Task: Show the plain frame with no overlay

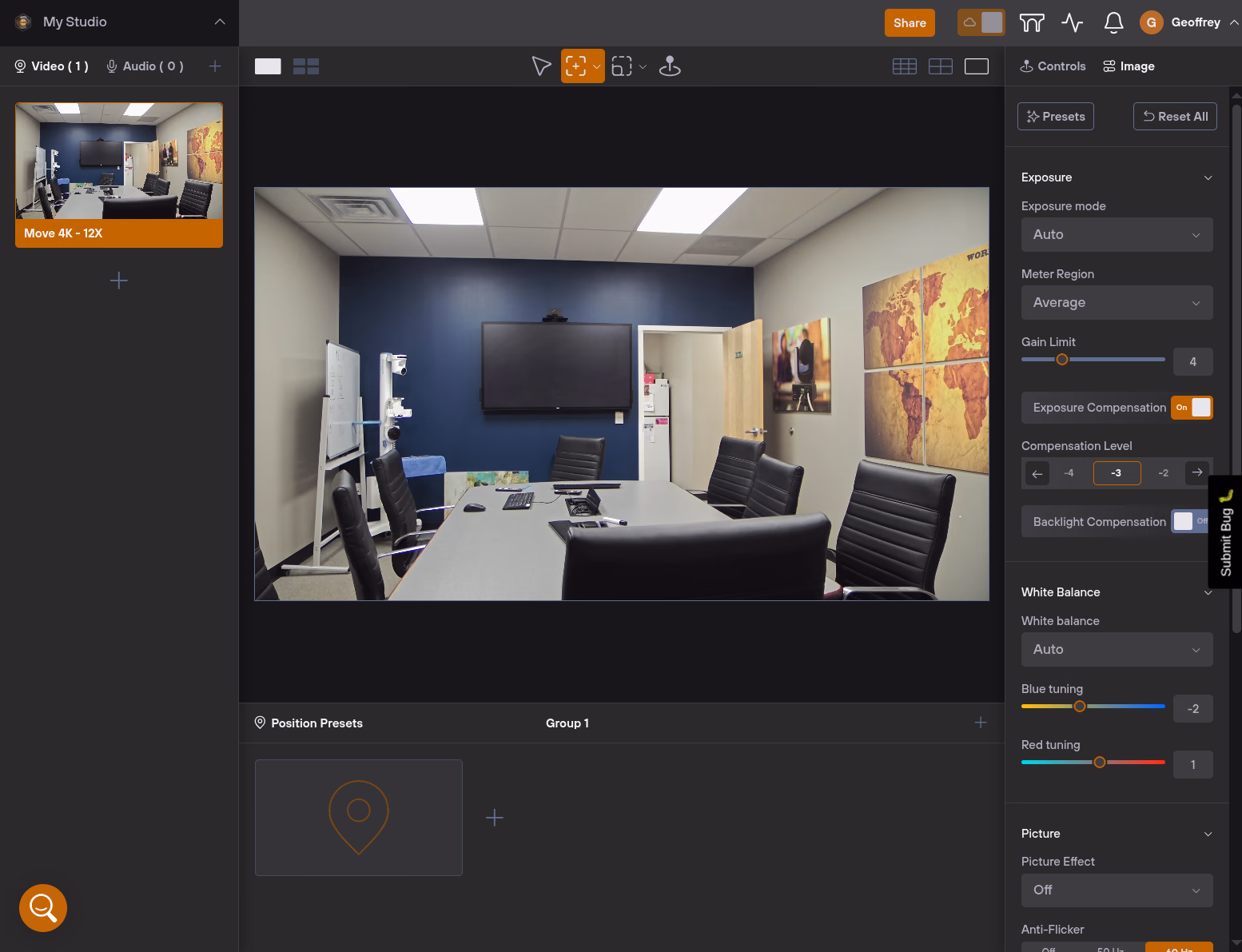Action: 977,66
